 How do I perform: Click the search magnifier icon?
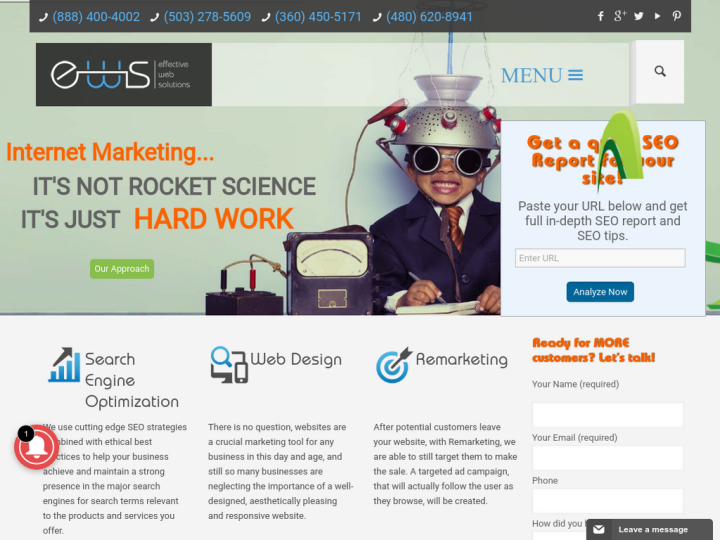[x=660, y=71]
